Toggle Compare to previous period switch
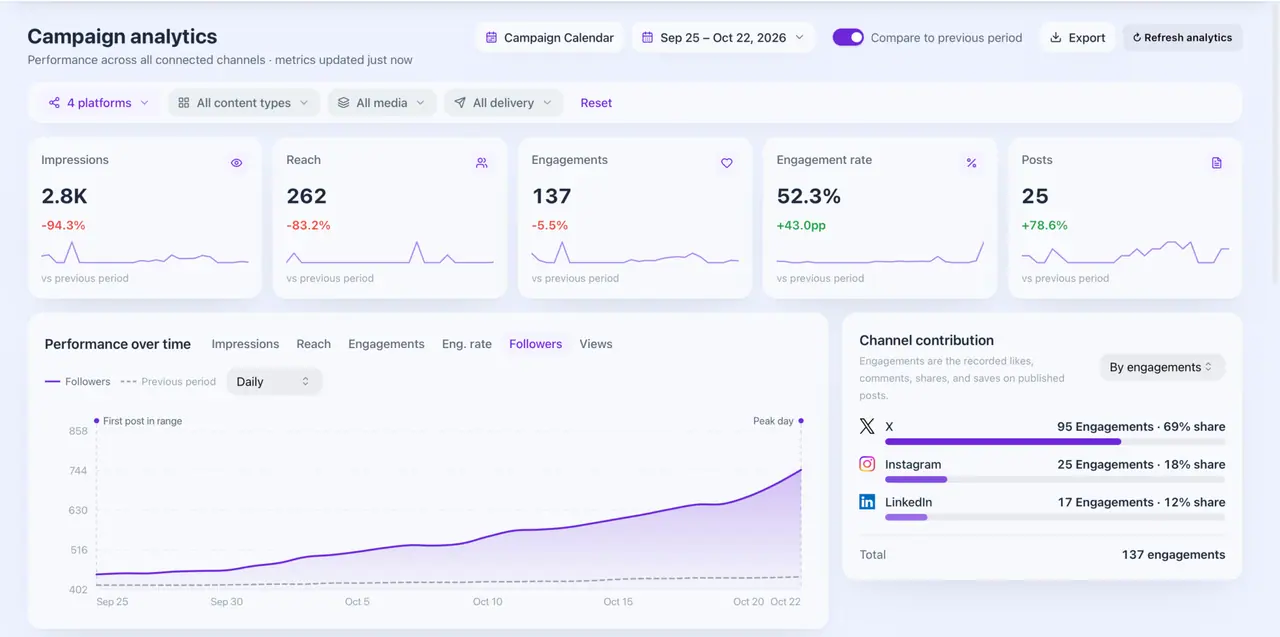Screen dimensions: 1280x637 [x=848, y=38]
